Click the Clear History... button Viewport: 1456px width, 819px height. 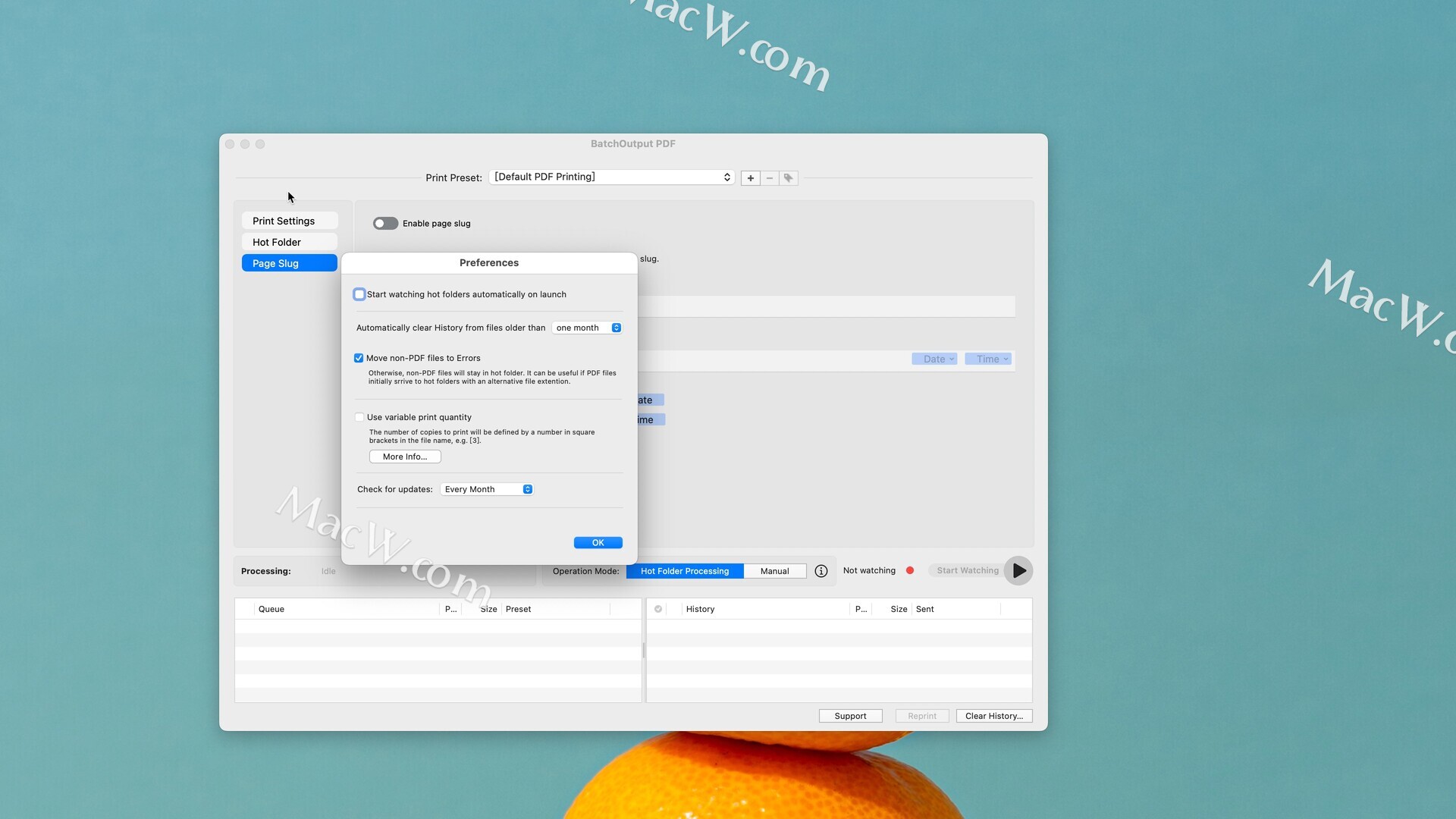(x=994, y=716)
